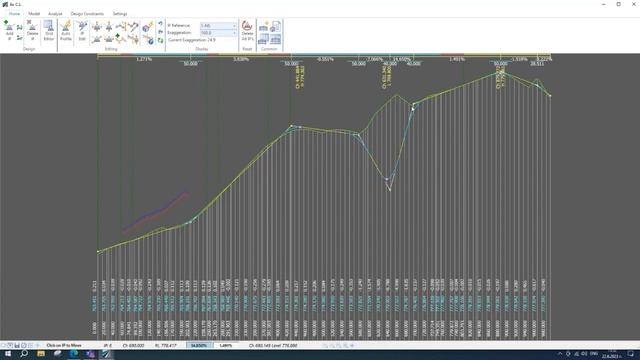Select the IP at profile end
The image size is (640, 360).
(x=550, y=96)
